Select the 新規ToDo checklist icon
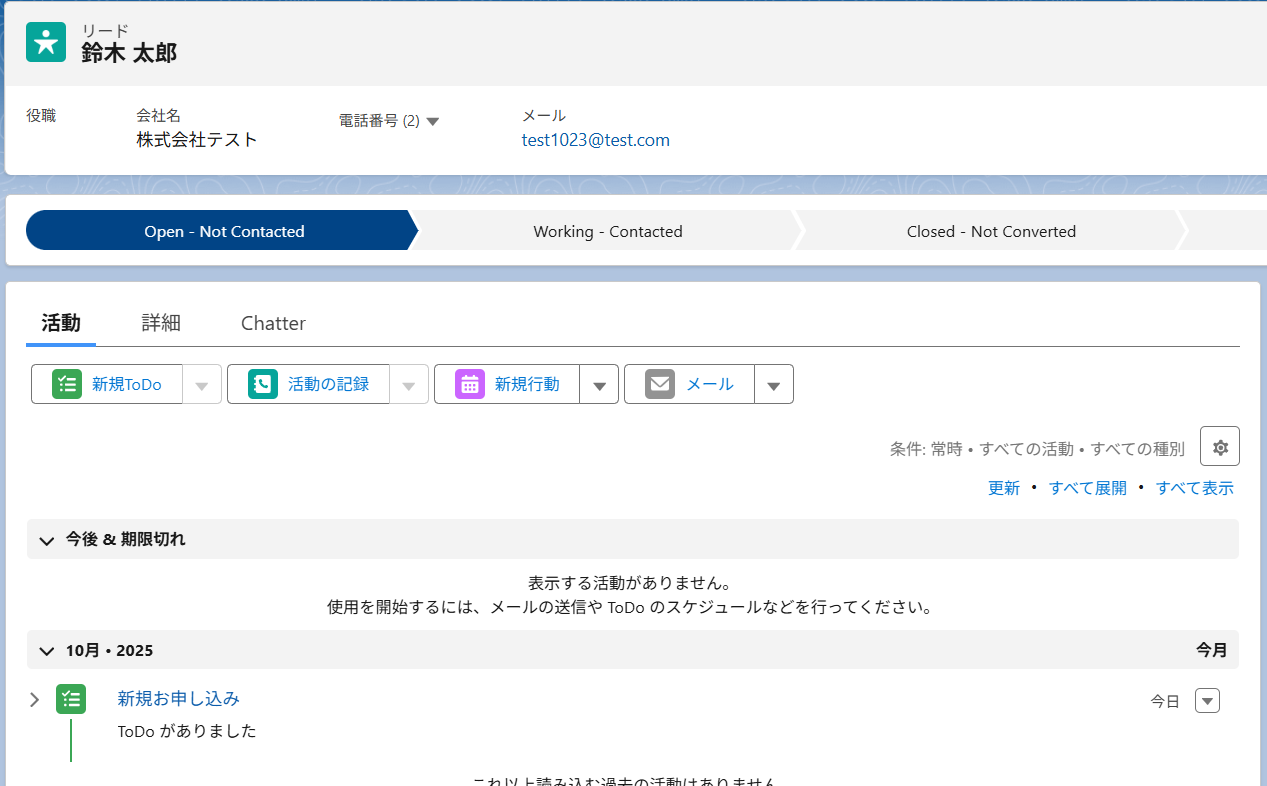 pos(66,383)
